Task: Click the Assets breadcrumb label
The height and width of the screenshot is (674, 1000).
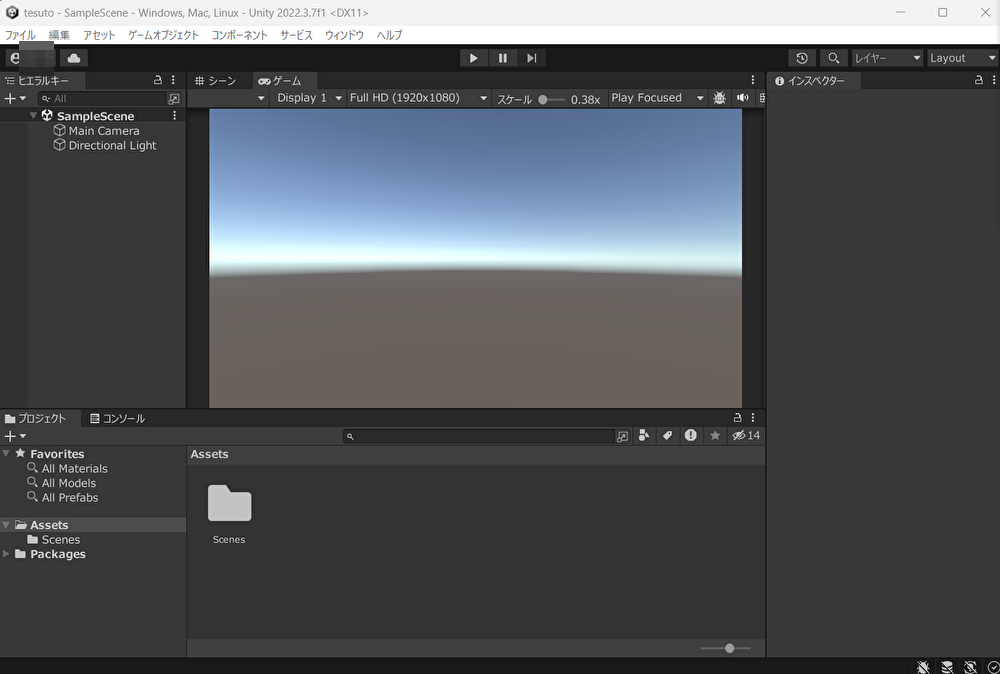Action: point(209,454)
